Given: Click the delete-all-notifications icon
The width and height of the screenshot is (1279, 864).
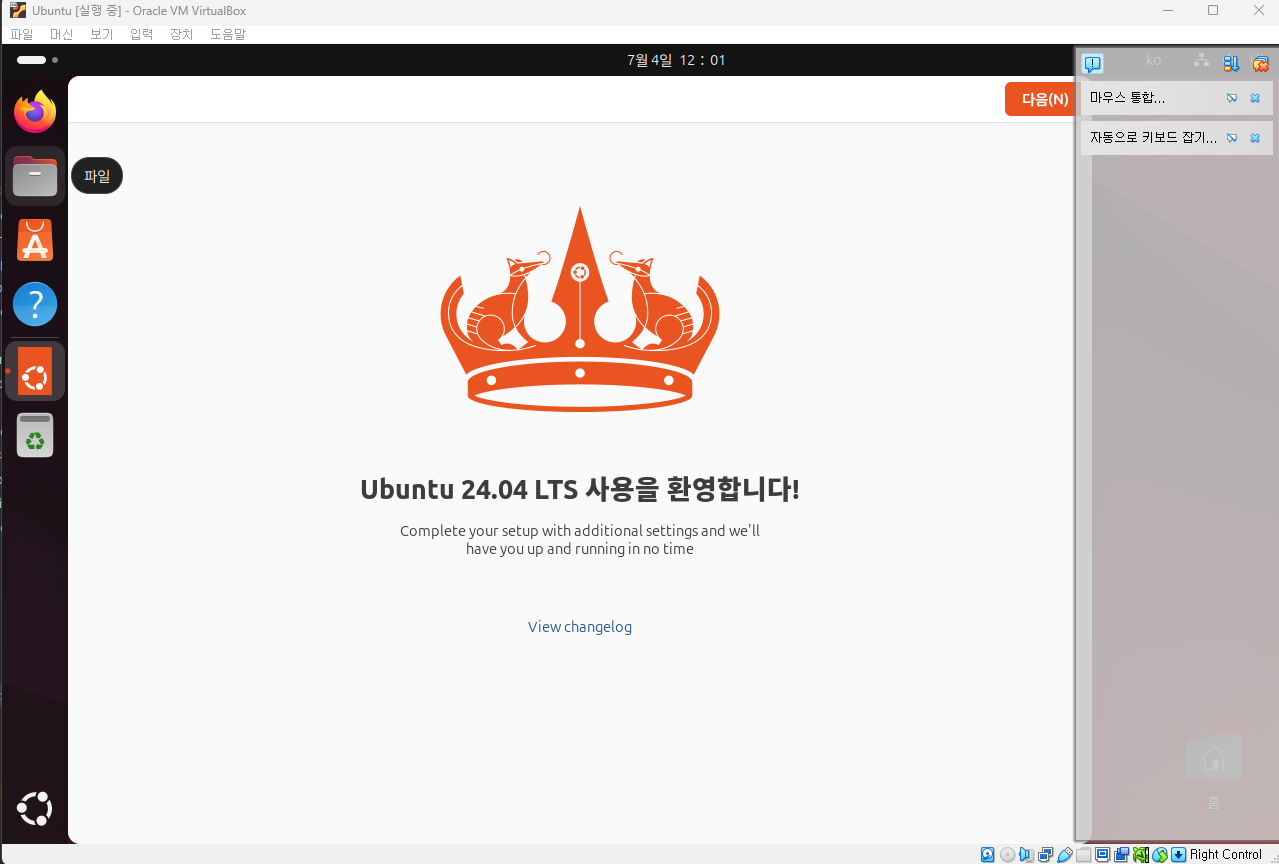Looking at the screenshot, I should coord(1260,63).
